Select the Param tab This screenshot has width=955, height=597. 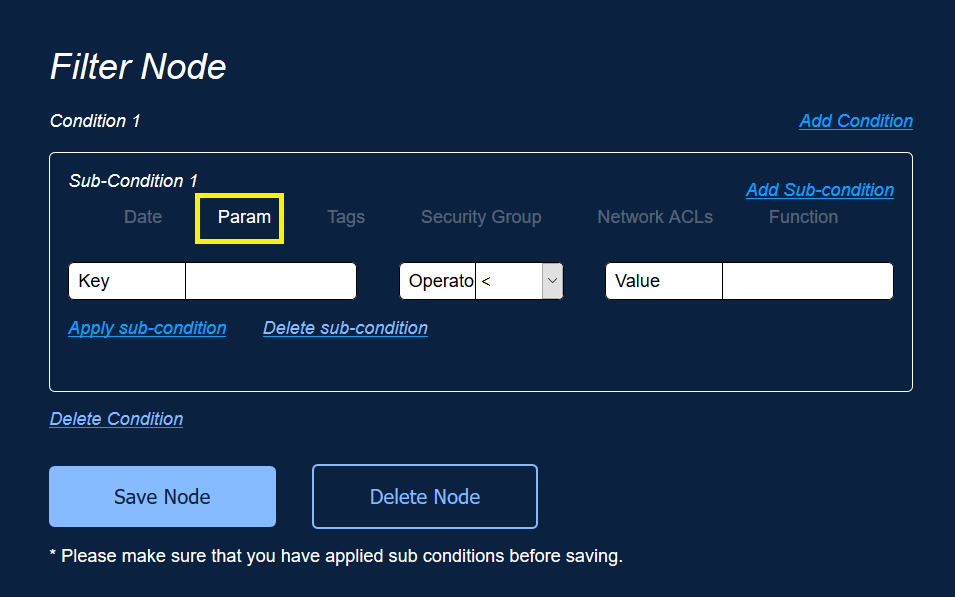tap(244, 217)
